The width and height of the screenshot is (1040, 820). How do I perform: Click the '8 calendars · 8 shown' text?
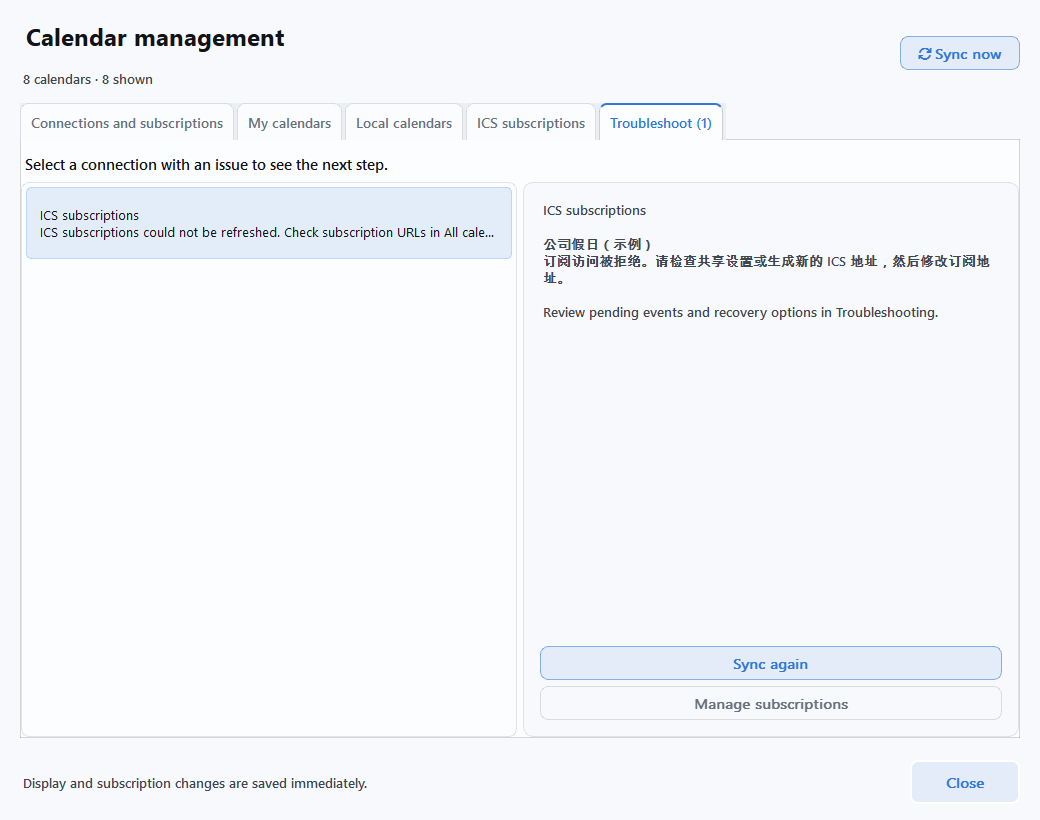(x=88, y=80)
